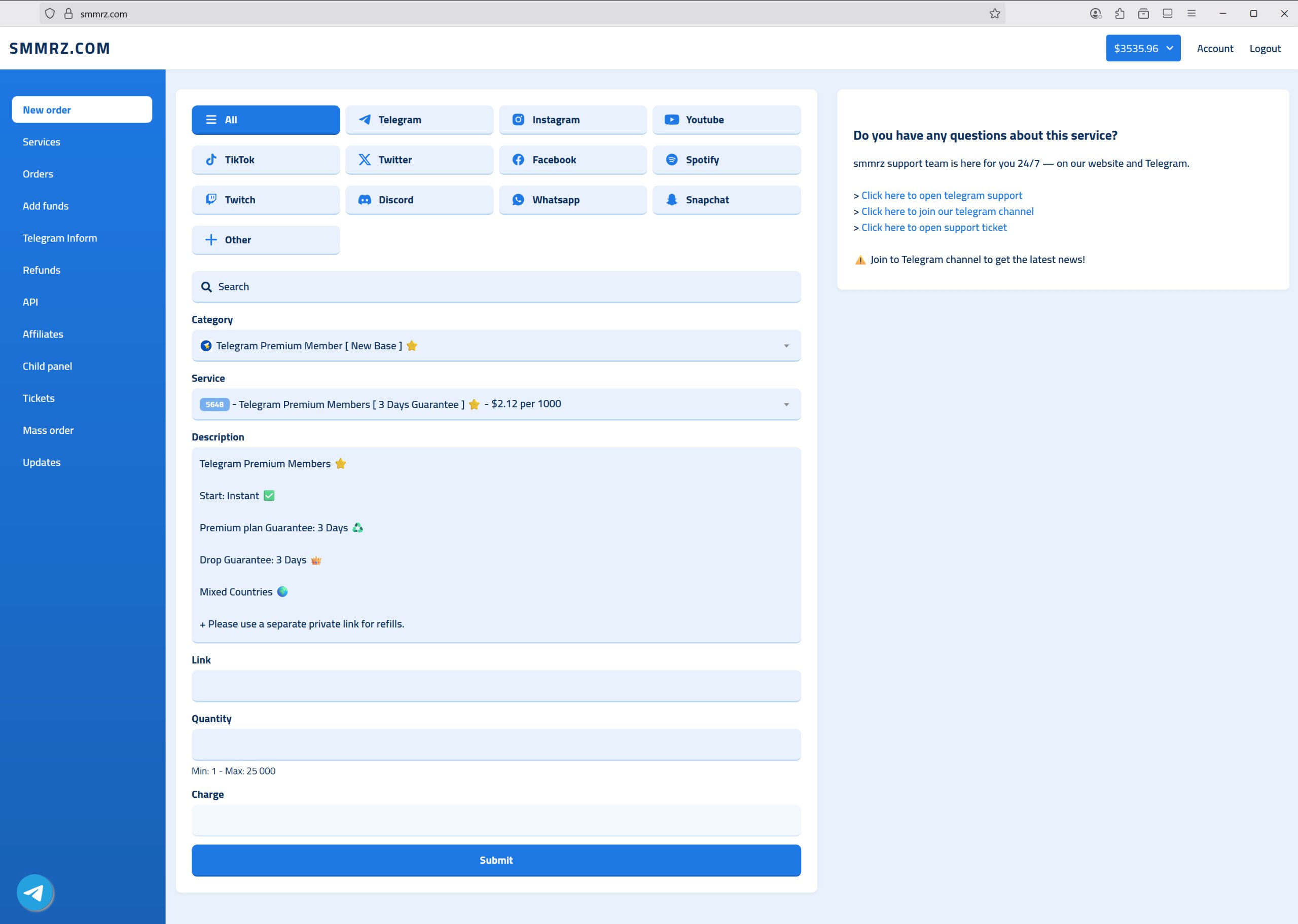Go to Orders in sidebar
This screenshot has width=1298, height=924.
38,174
